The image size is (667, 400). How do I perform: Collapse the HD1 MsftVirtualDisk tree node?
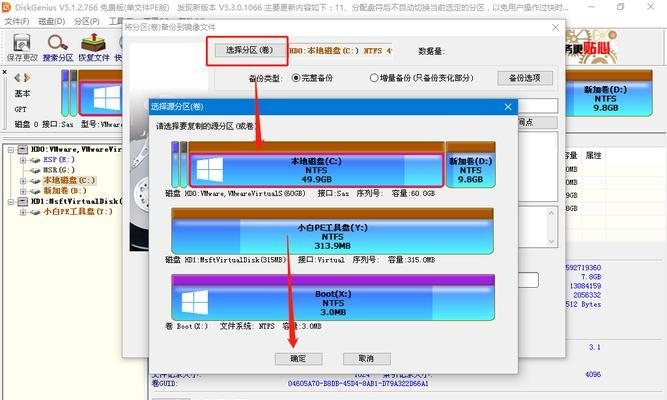click(x=11, y=201)
